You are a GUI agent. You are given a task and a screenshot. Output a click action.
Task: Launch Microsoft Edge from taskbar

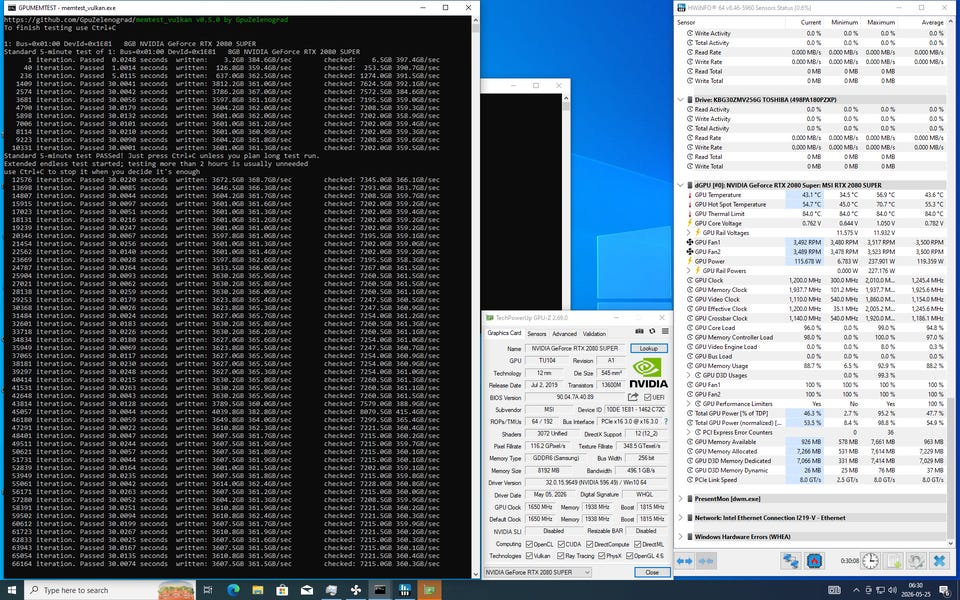point(233,590)
